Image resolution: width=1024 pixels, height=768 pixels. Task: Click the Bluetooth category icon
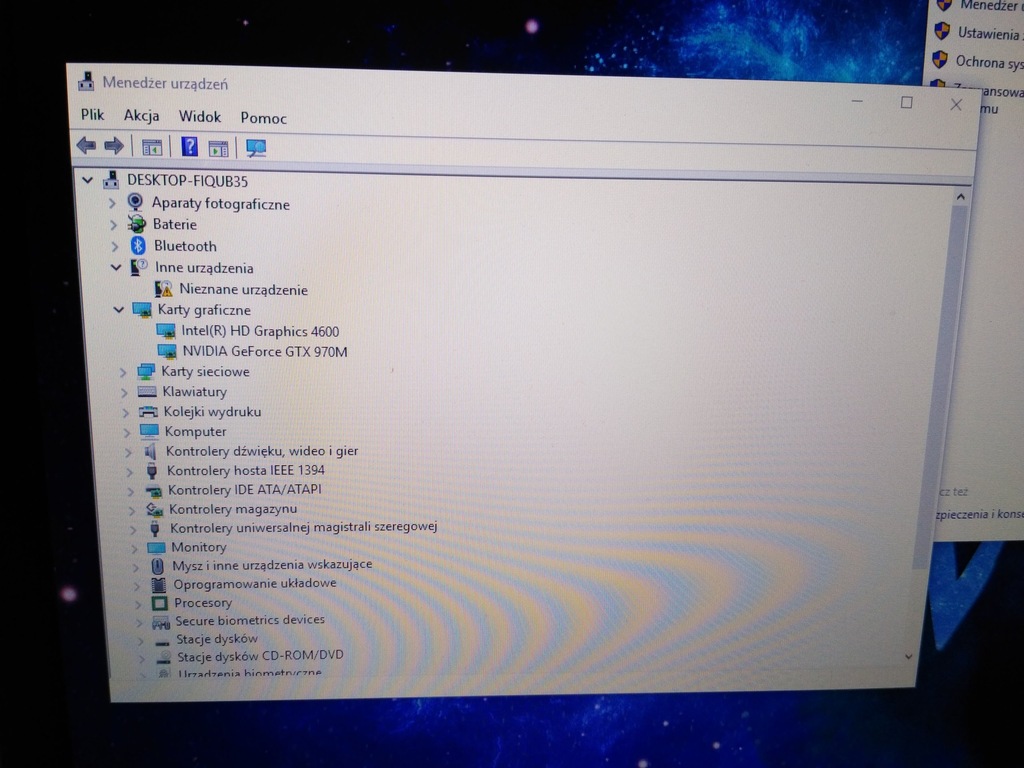(138, 246)
